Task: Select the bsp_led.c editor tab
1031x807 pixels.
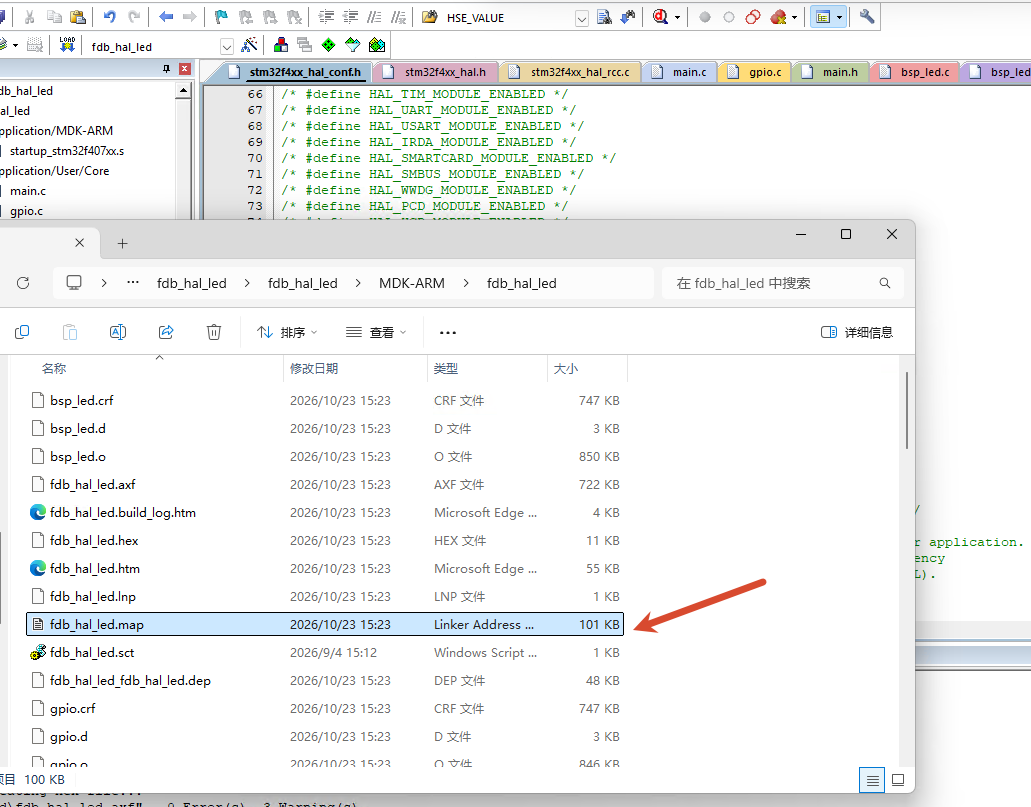Action: tap(916, 72)
